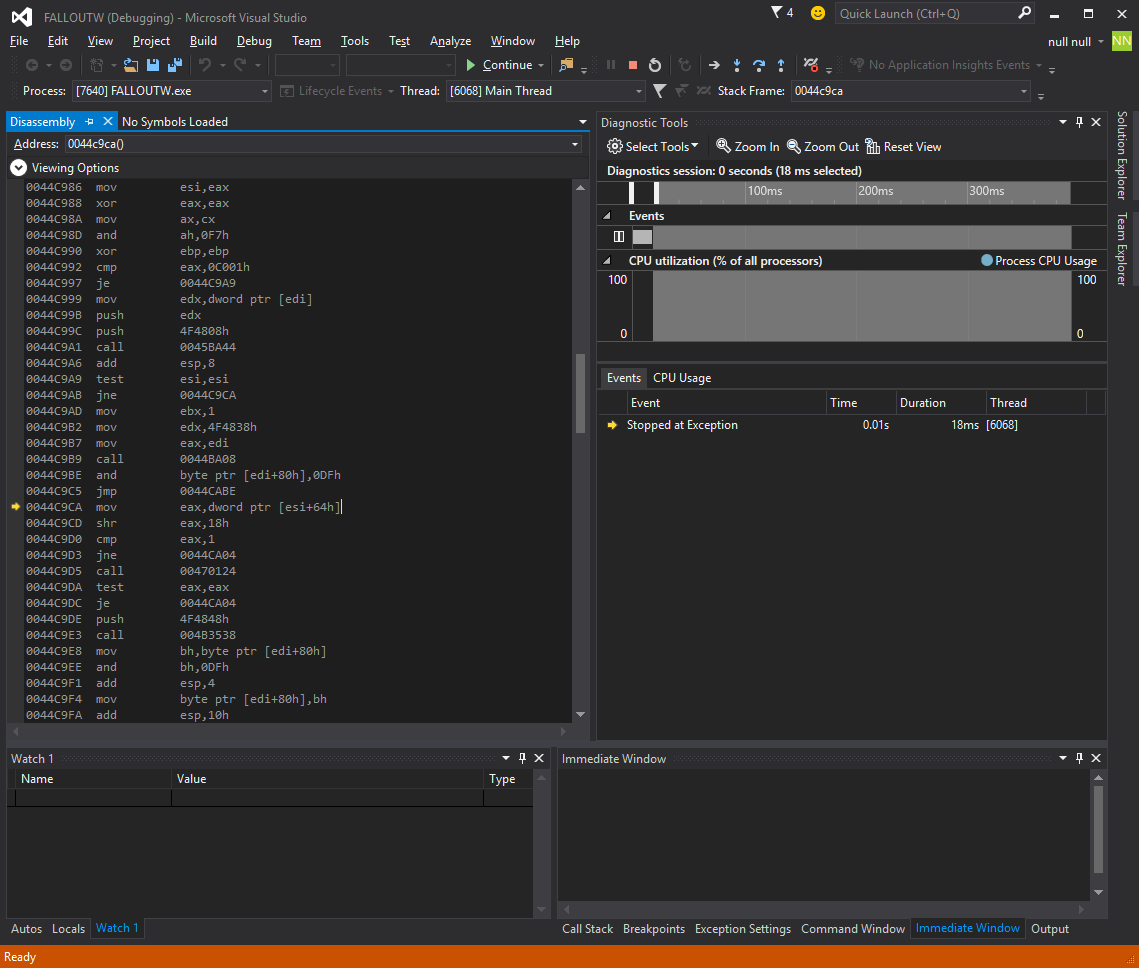Click the Continue button
Screen dimensions: 1139x968
point(499,65)
